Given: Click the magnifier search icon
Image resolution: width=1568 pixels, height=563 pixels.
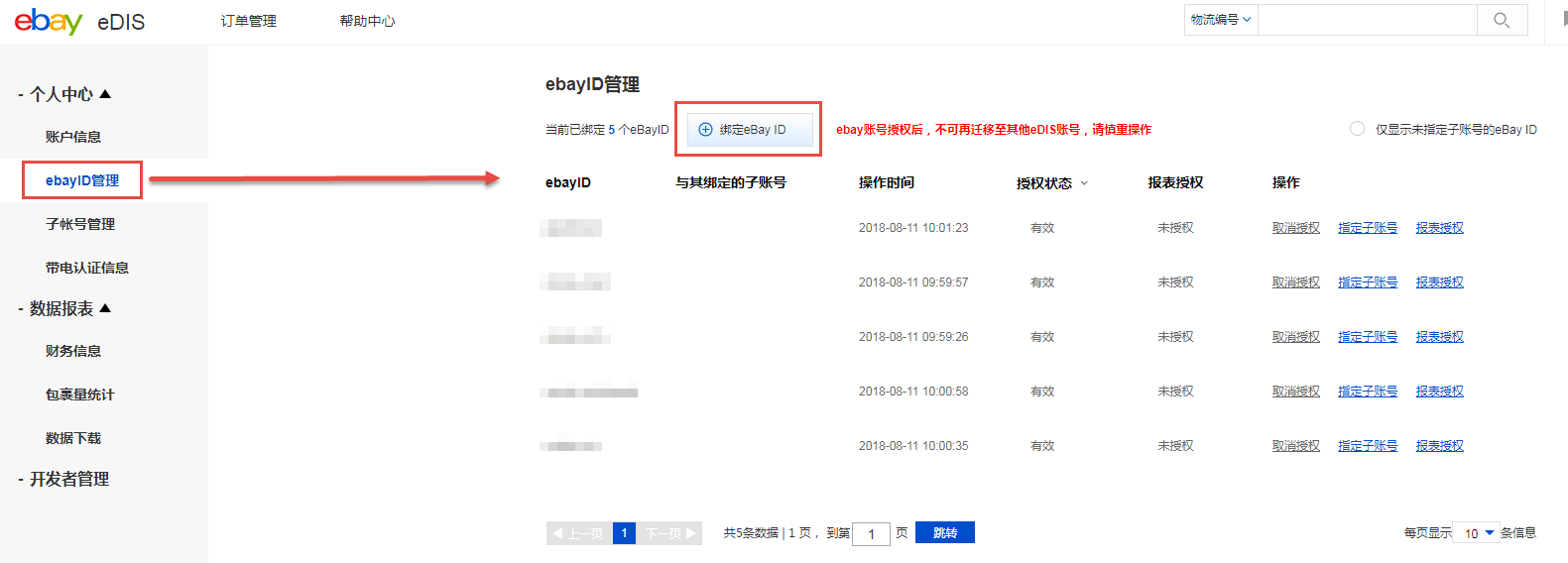Looking at the screenshot, I should [x=1502, y=20].
